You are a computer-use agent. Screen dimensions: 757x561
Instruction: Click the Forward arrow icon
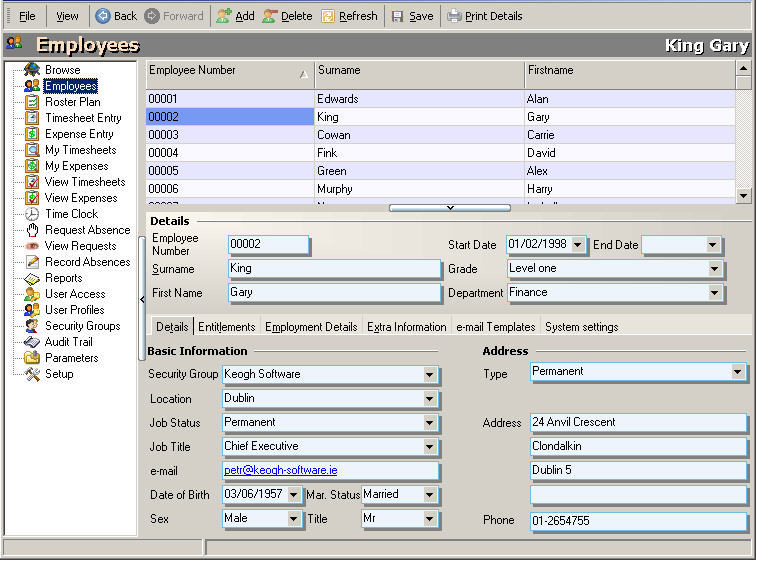coord(152,16)
